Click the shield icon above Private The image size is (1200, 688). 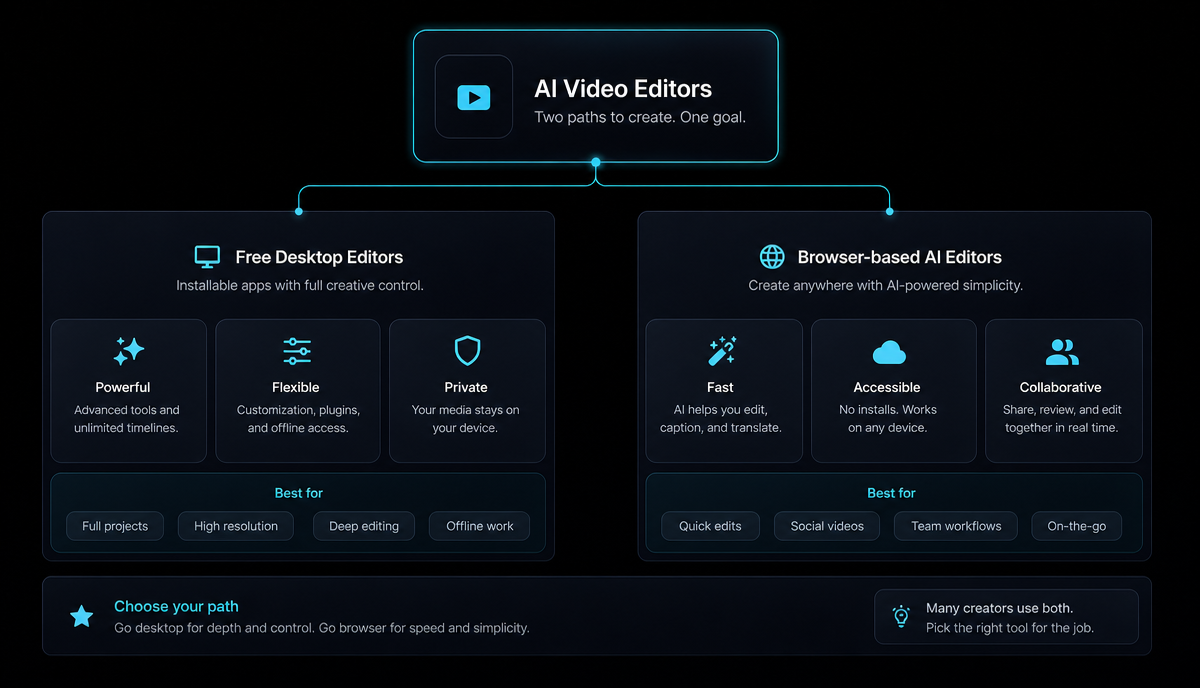click(467, 351)
